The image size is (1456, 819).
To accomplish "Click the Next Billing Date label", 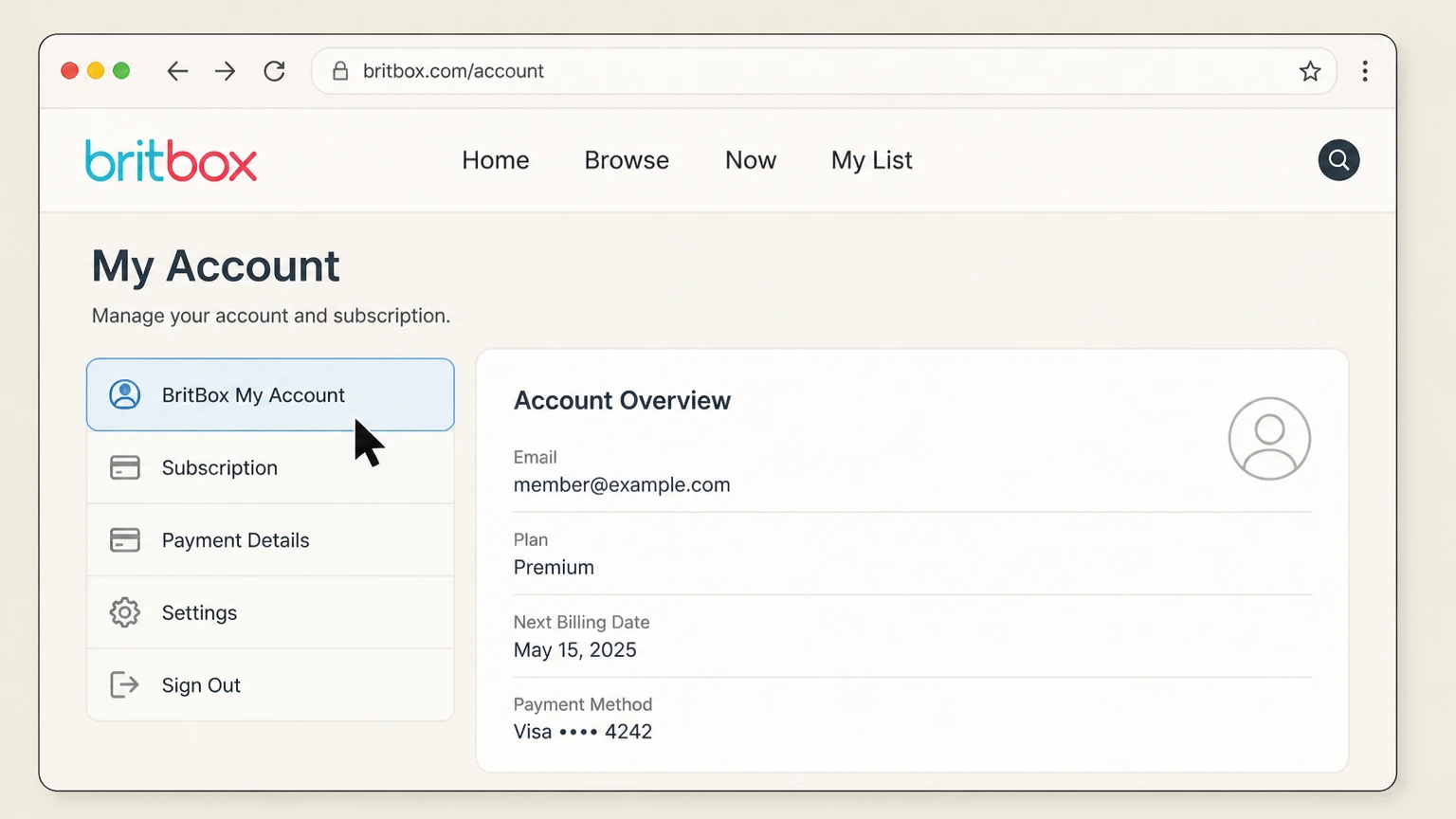I will point(582,622).
